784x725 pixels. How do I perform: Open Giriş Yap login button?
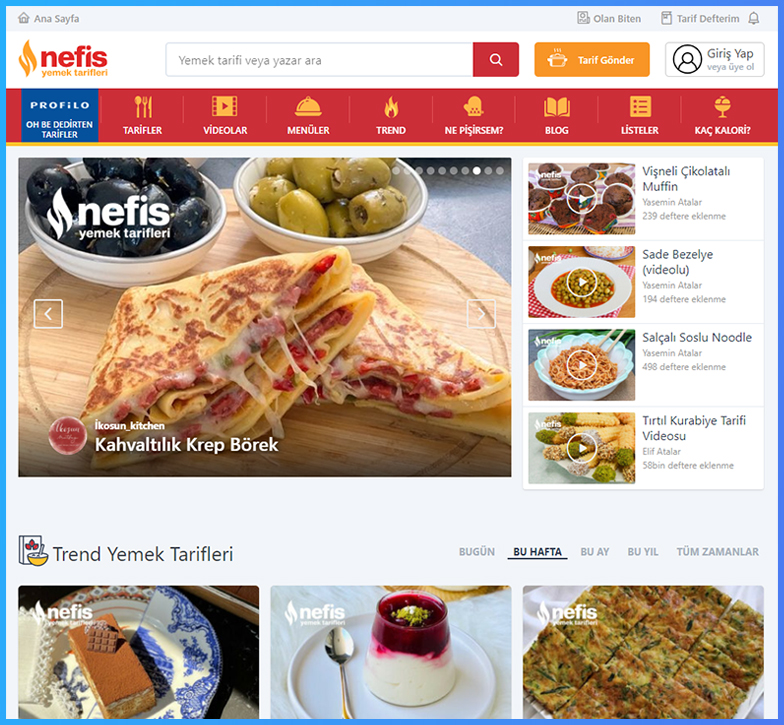pyautogui.click(x=714, y=60)
